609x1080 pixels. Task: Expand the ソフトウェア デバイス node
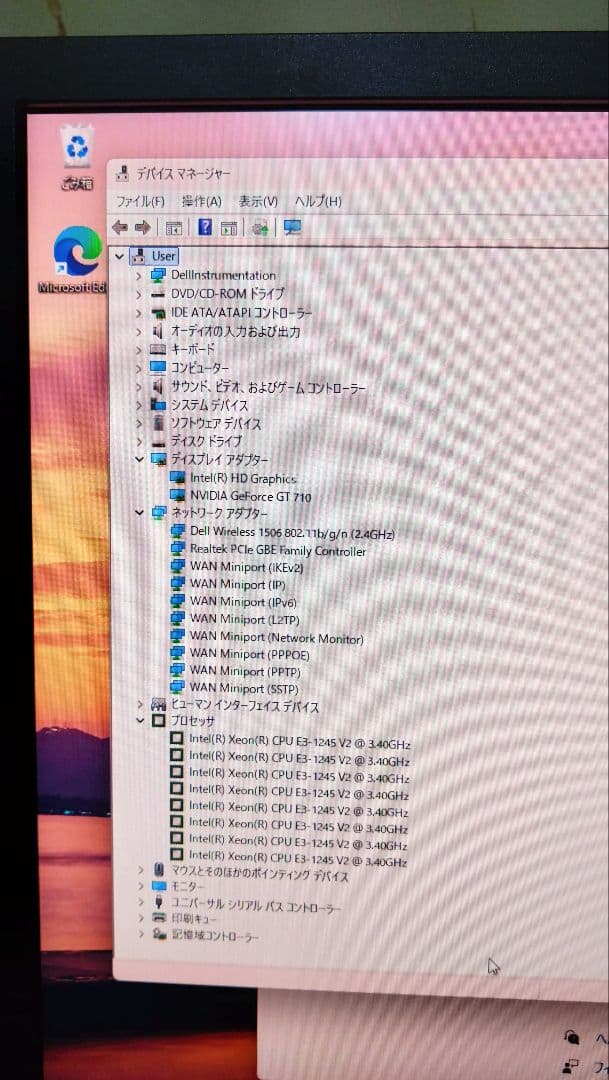coord(138,424)
